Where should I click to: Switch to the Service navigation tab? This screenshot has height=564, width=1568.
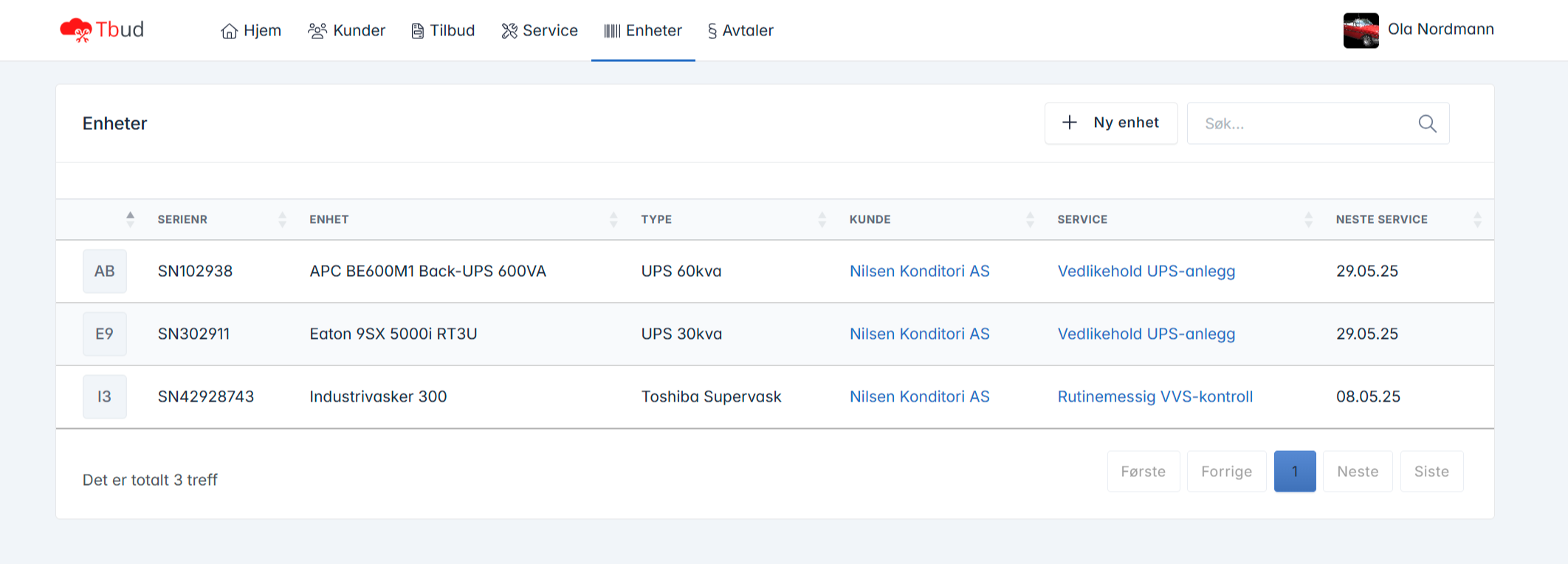click(x=540, y=31)
